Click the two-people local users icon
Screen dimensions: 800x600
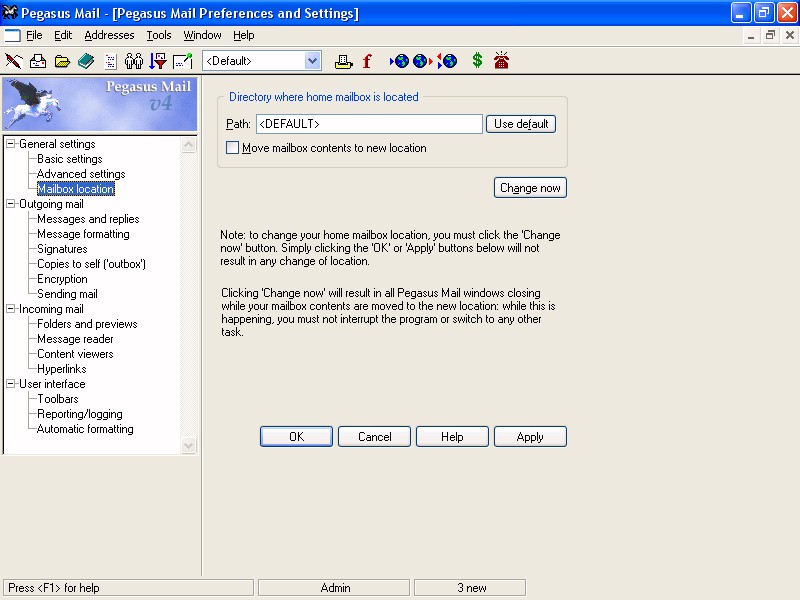coord(134,61)
